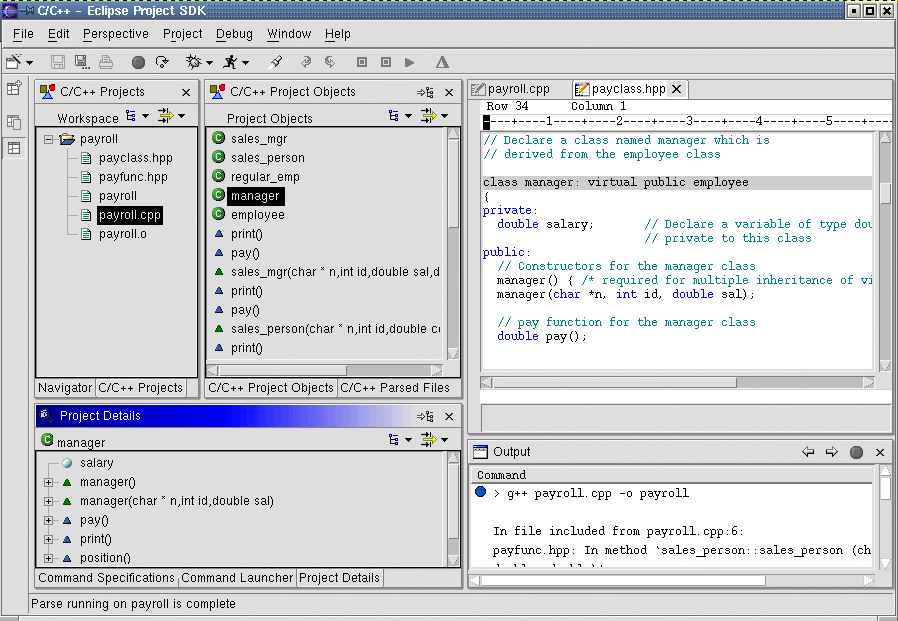The height and width of the screenshot is (621, 898).
Task: Close the Output view
Action: (x=880, y=453)
